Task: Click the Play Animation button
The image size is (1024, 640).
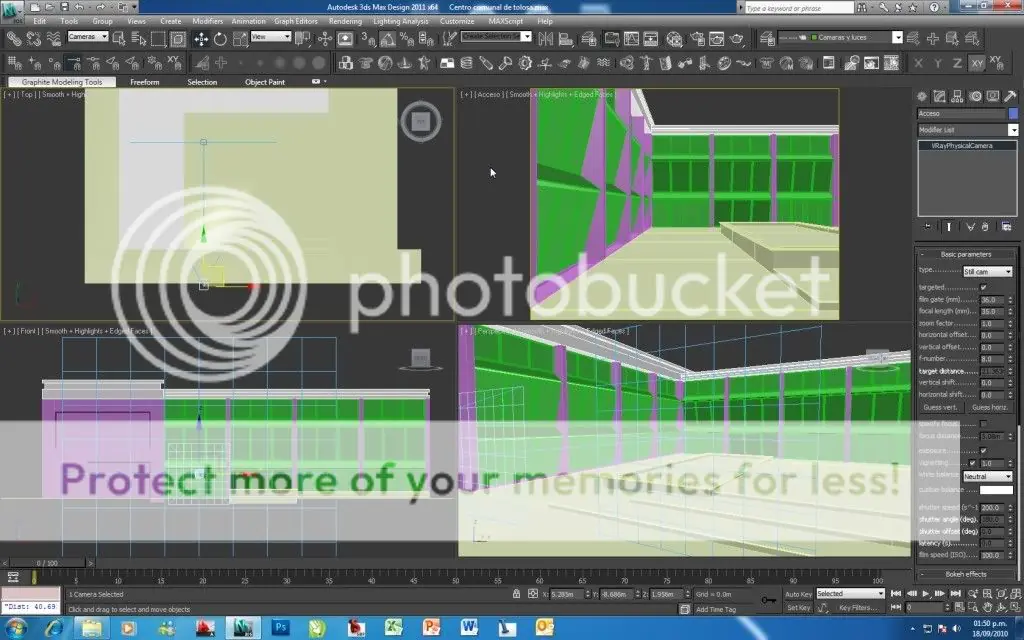Action: [x=925, y=594]
